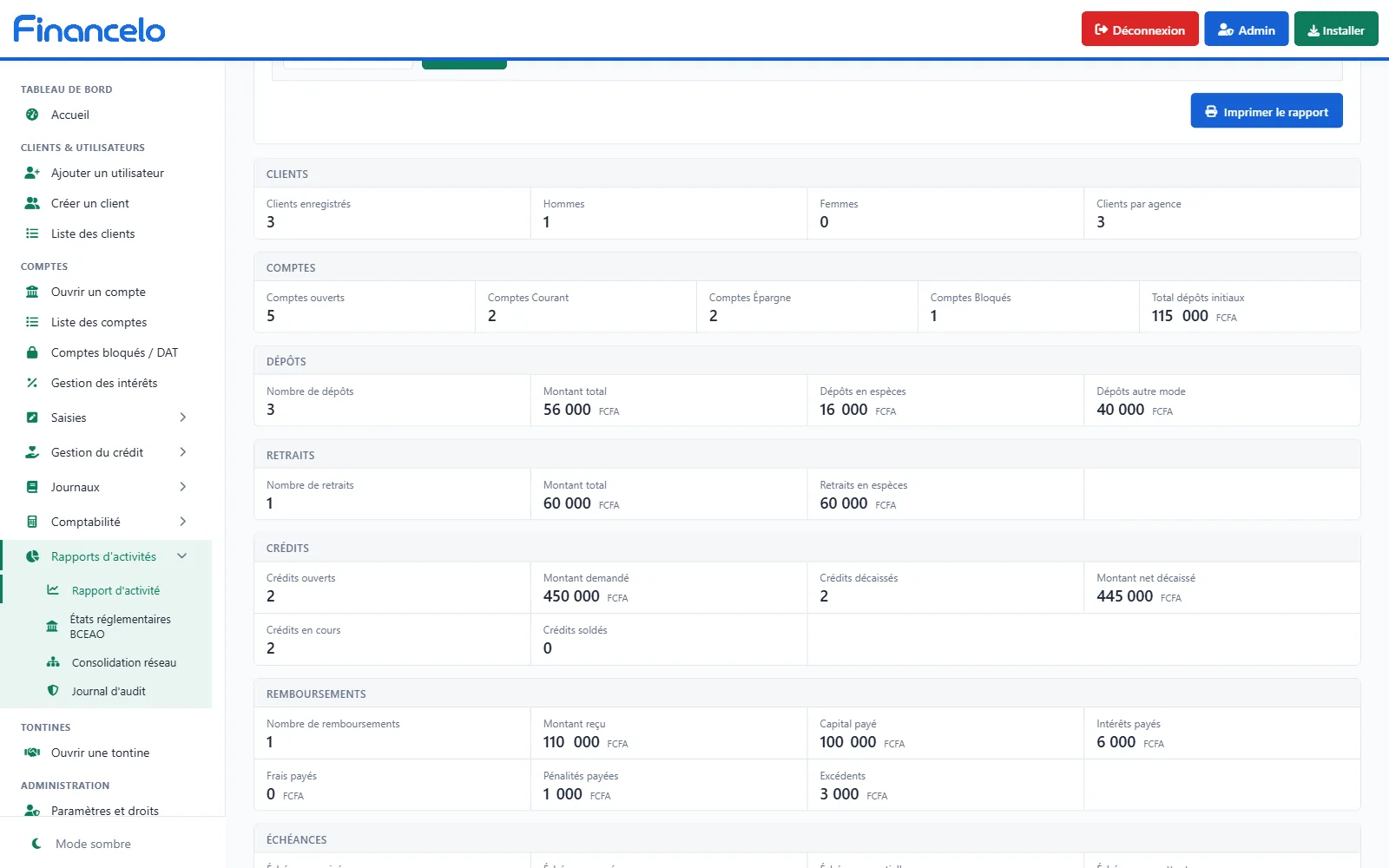The image size is (1389, 868).
Task: Click the network icon beside Consolidation réseau
Action: point(53,662)
